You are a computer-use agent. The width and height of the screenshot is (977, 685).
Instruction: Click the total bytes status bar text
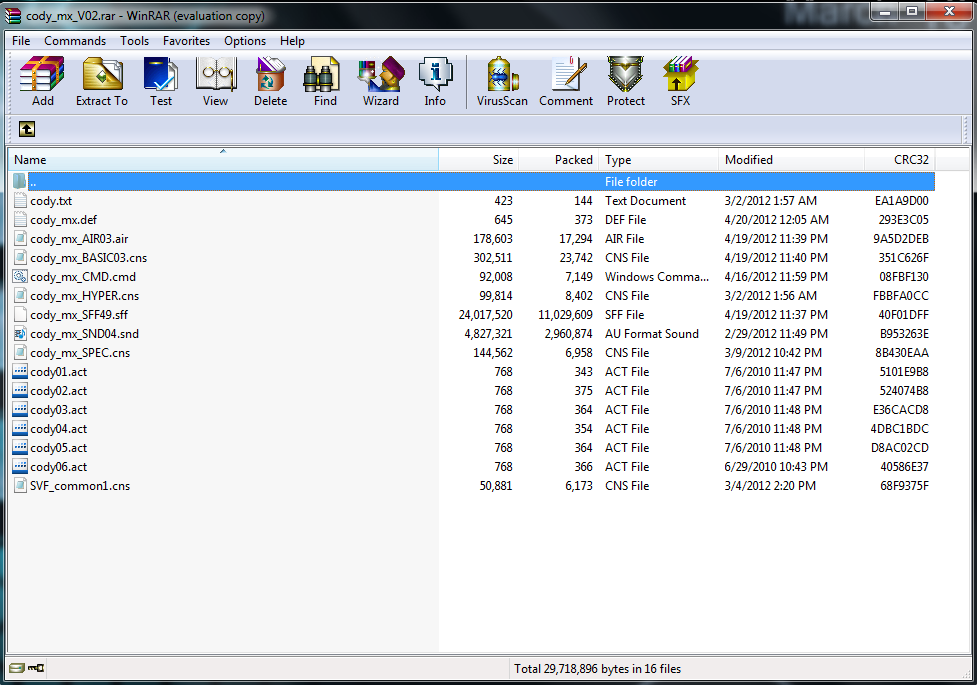597,669
